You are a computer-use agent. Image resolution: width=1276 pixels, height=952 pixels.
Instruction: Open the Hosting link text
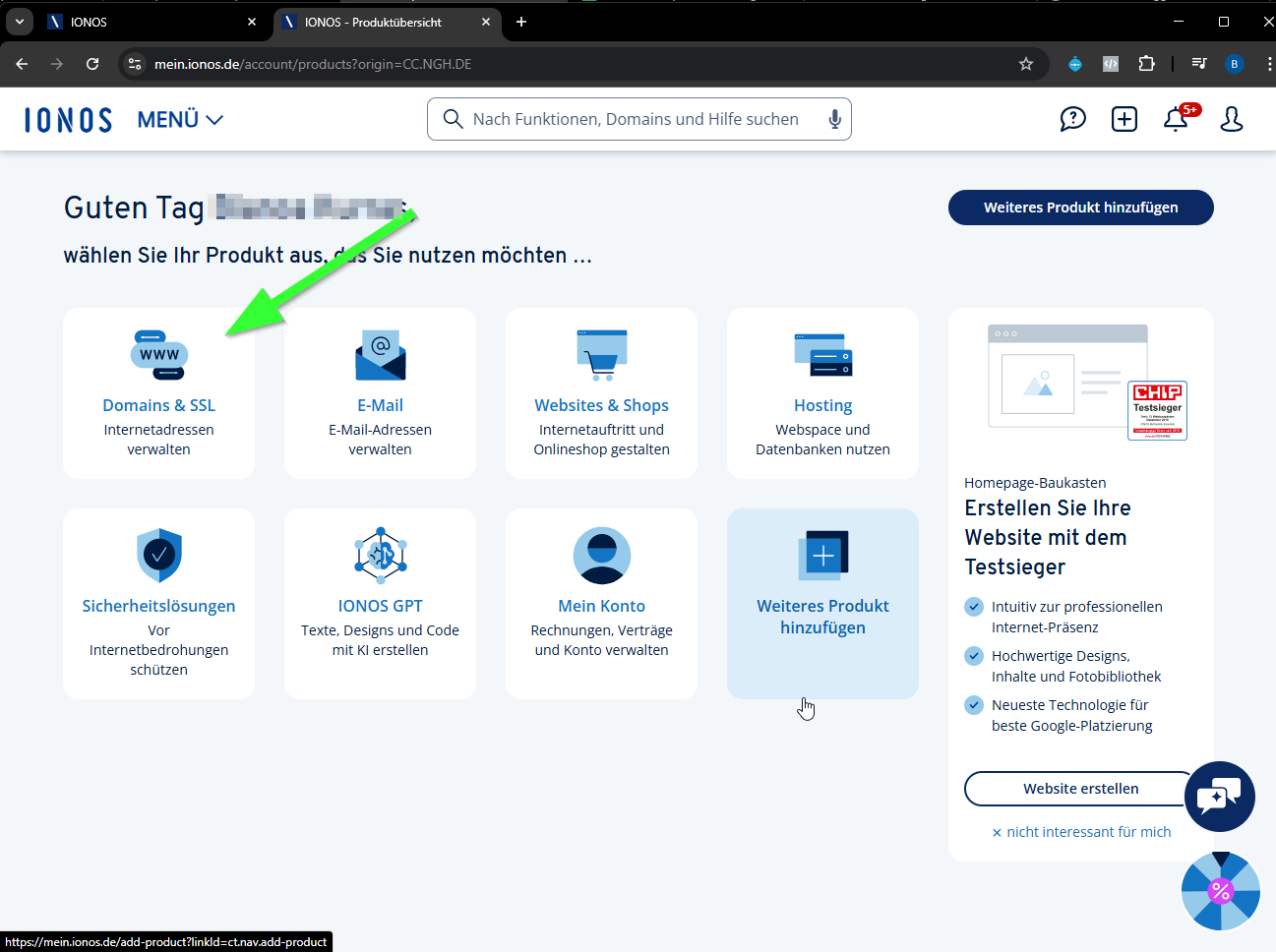(823, 405)
